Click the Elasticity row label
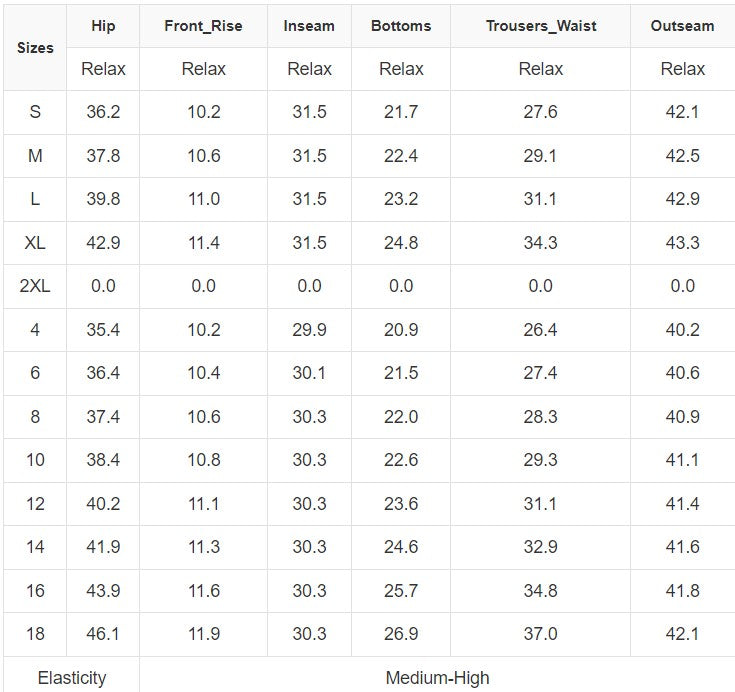 pos(71,677)
